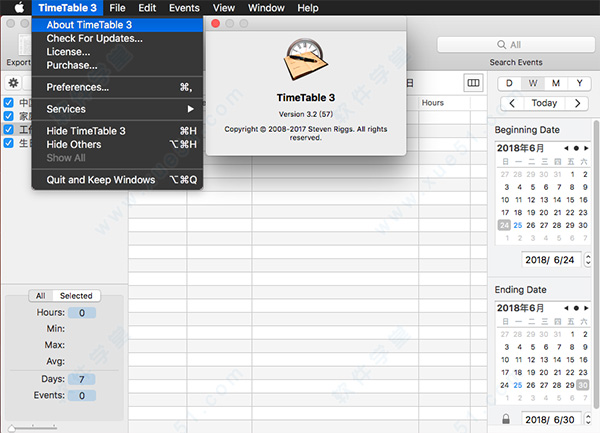Viewport: 600px width, 433px height.
Task: Open the View menu
Action: click(224, 8)
